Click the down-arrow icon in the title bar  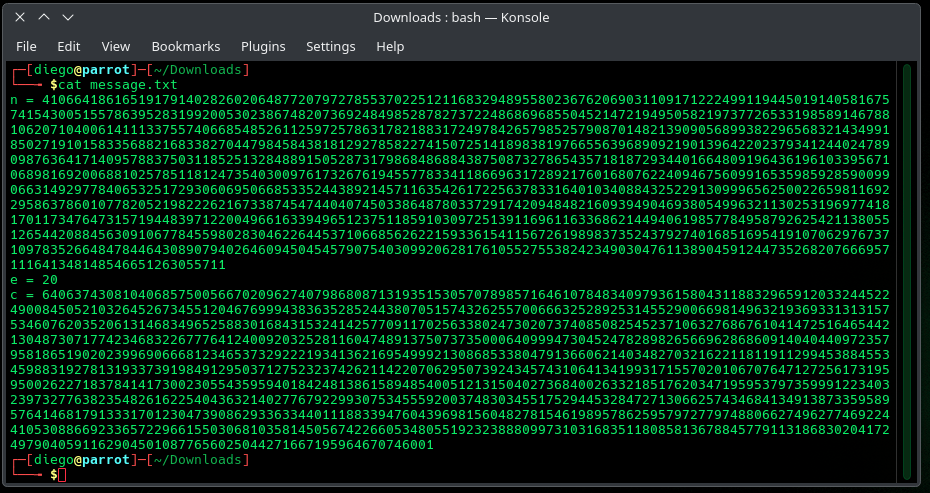(68, 17)
